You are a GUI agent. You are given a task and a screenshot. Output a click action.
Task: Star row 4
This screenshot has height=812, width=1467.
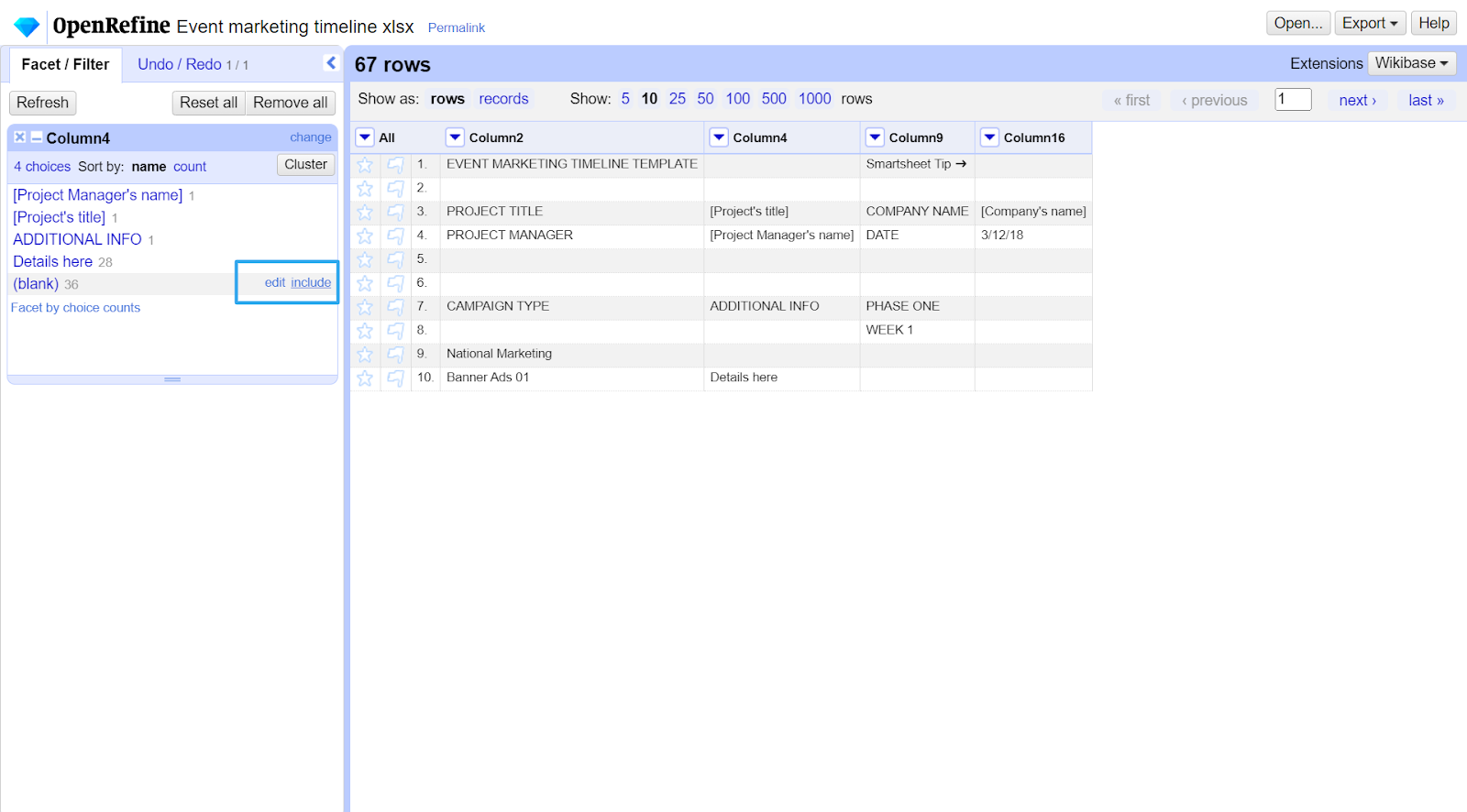(365, 236)
